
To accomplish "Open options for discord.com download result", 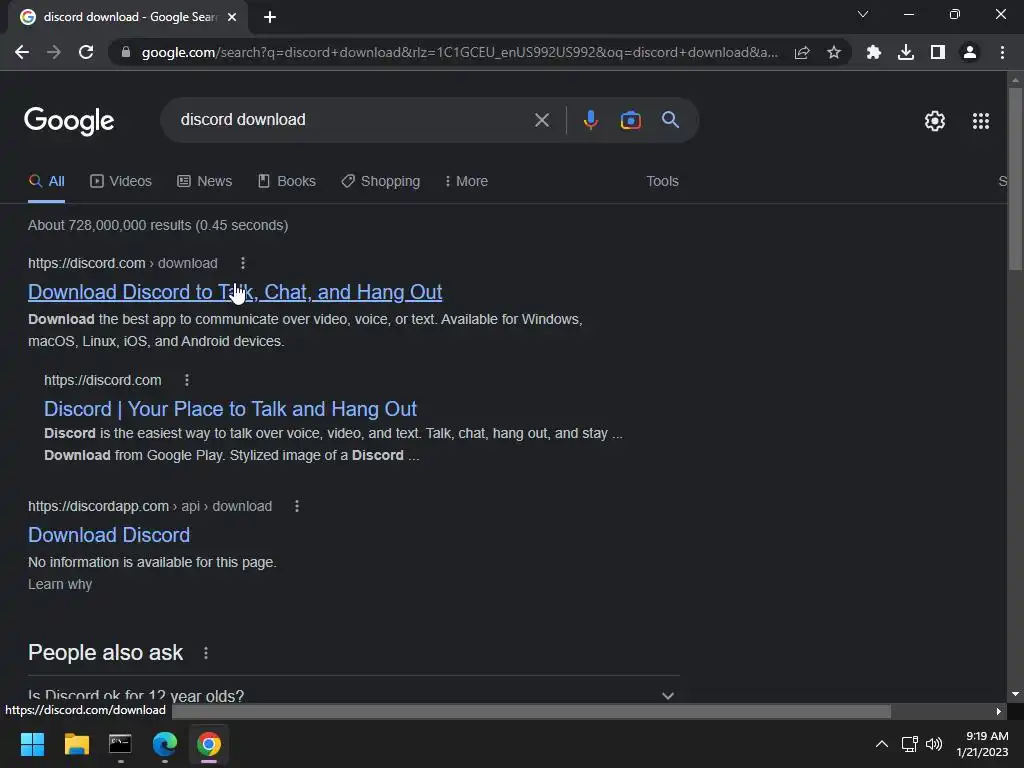I will [243, 263].
